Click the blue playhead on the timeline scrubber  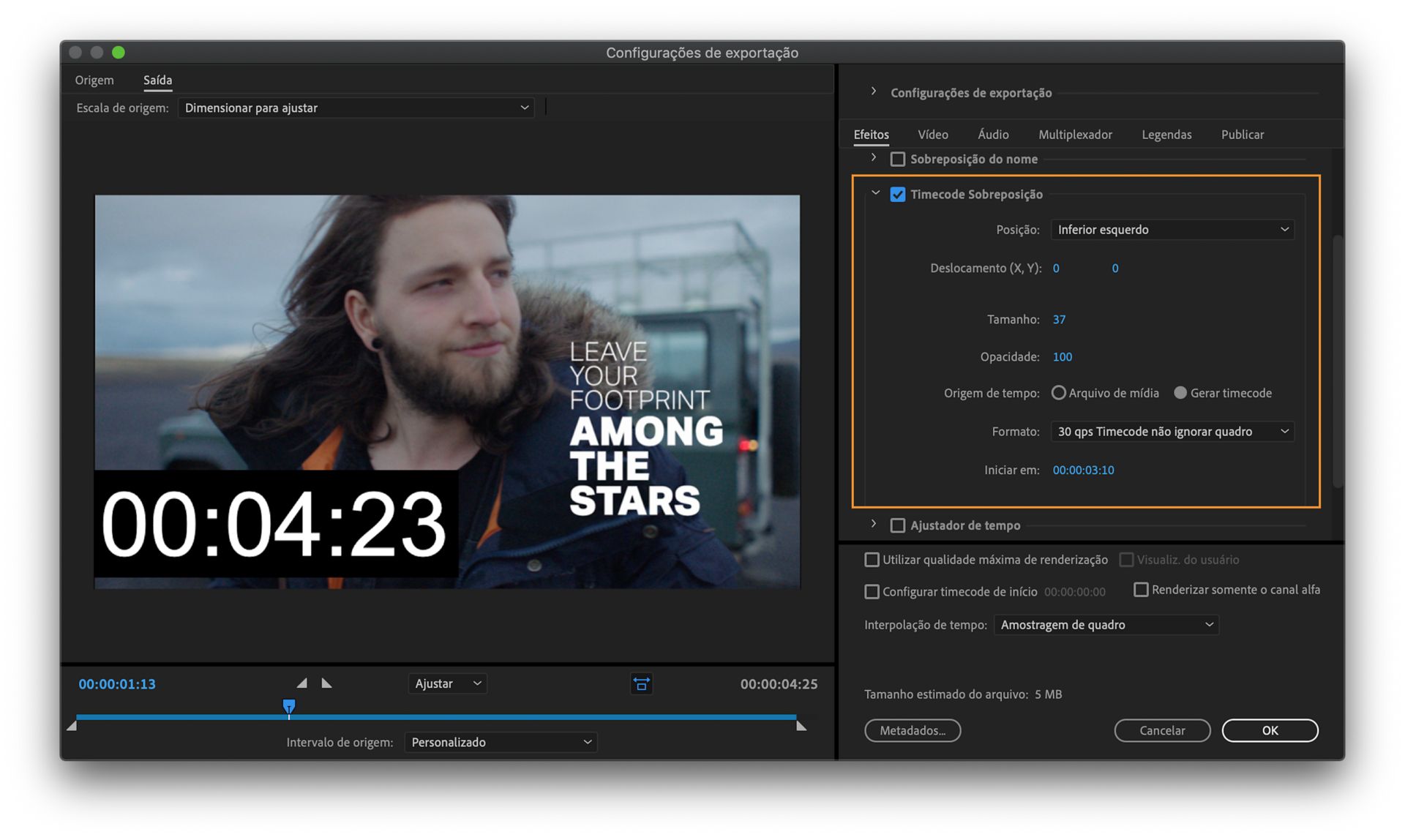tap(288, 705)
